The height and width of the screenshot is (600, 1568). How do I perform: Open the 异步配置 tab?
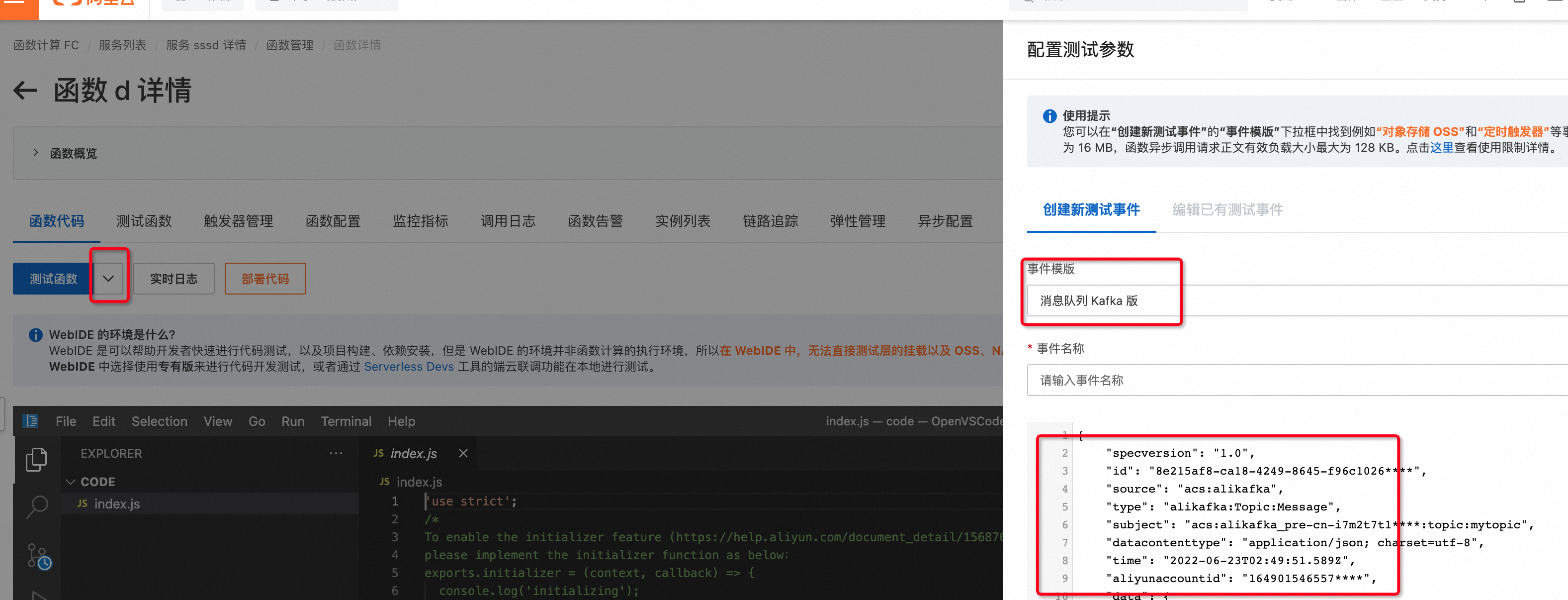point(945,221)
